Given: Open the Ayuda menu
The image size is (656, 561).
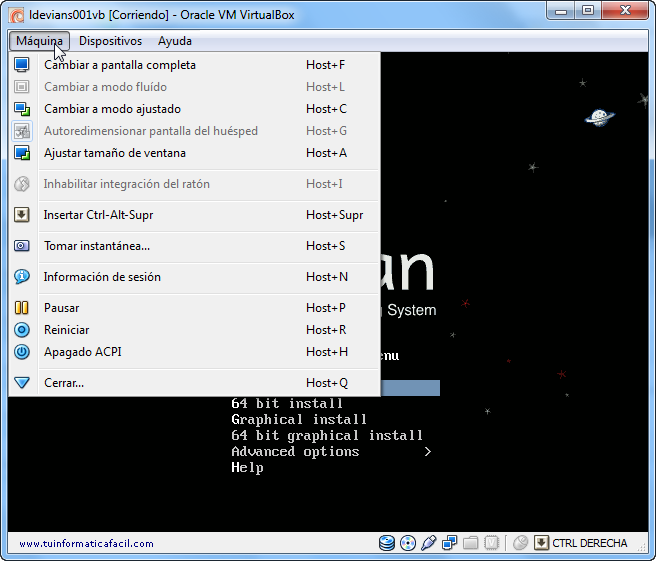Looking at the screenshot, I should click(175, 41).
